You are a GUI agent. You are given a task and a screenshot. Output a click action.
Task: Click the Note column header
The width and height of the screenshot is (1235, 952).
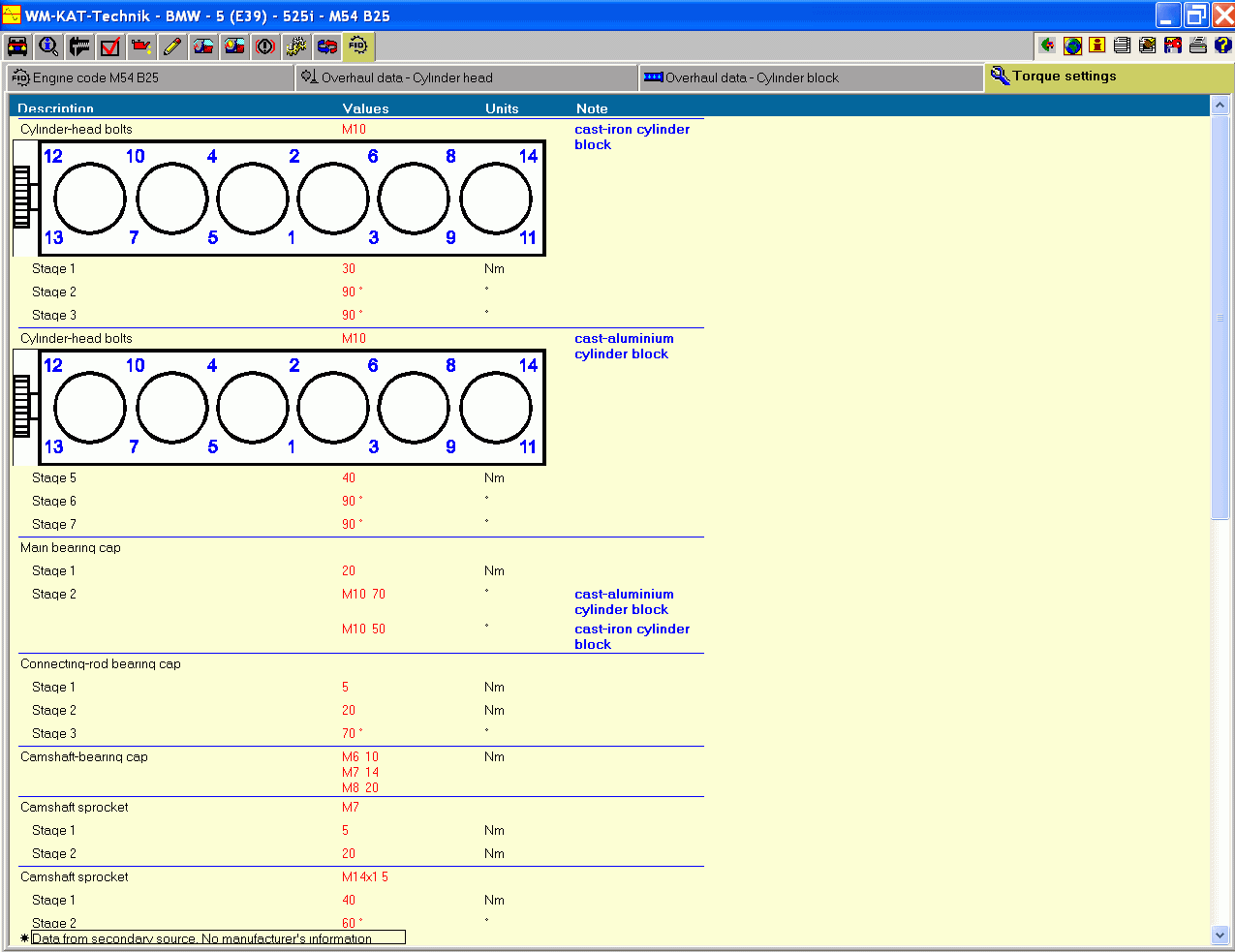(x=592, y=108)
